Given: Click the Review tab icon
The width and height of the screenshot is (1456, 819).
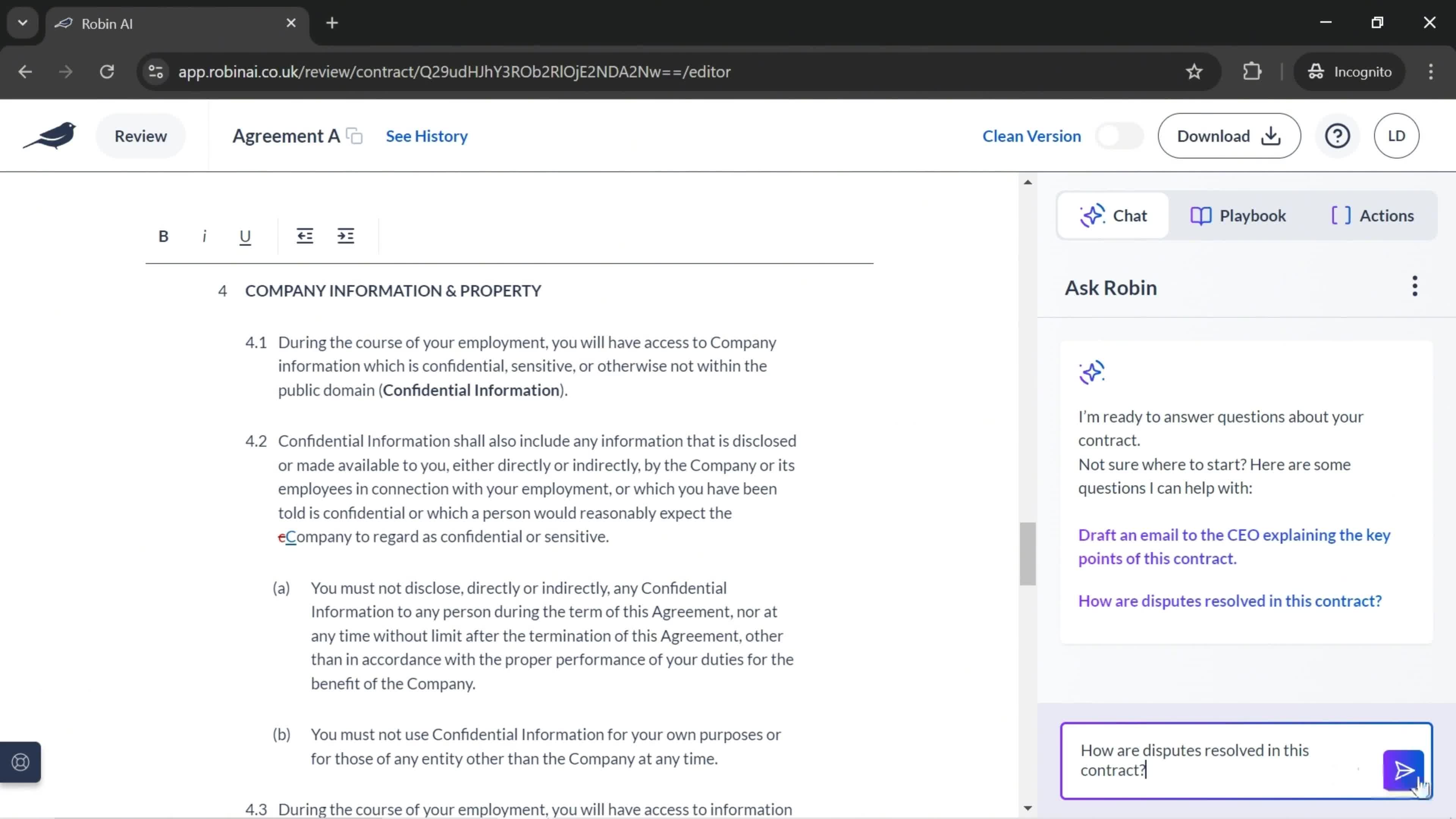Looking at the screenshot, I should click(x=140, y=135).
